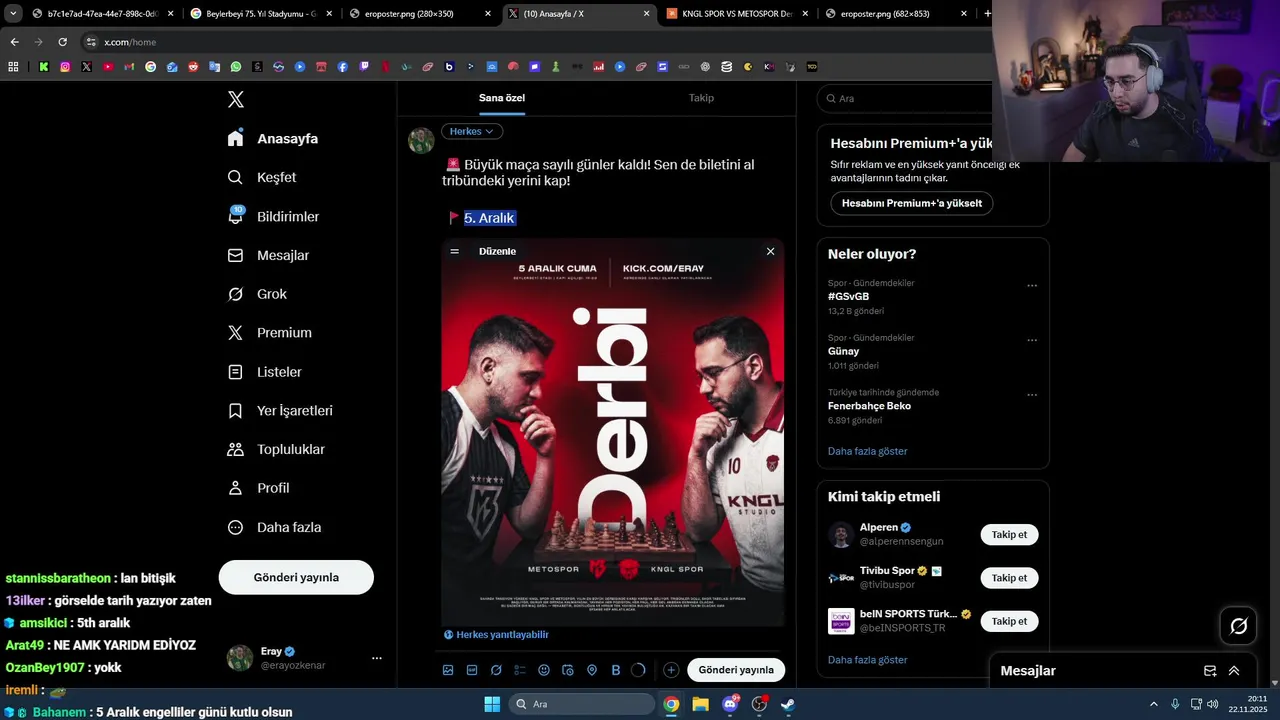Open the Herkes audience dropdown

pos(472,131)
